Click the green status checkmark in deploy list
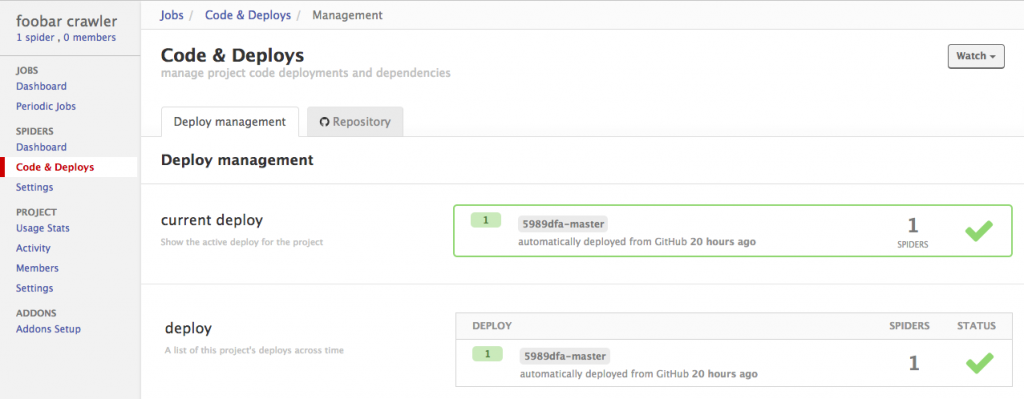The height and width of the screenshot is (399, 1024). click(979, 363)
